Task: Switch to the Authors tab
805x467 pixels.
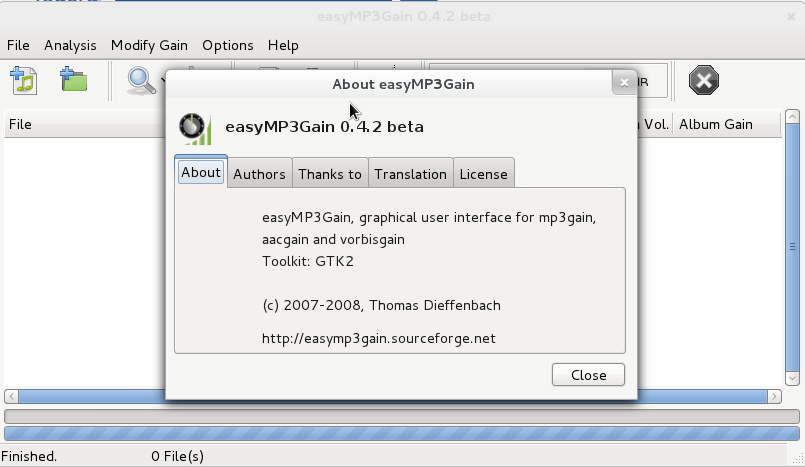Action: pyautogui.click(x=259, y=174)
